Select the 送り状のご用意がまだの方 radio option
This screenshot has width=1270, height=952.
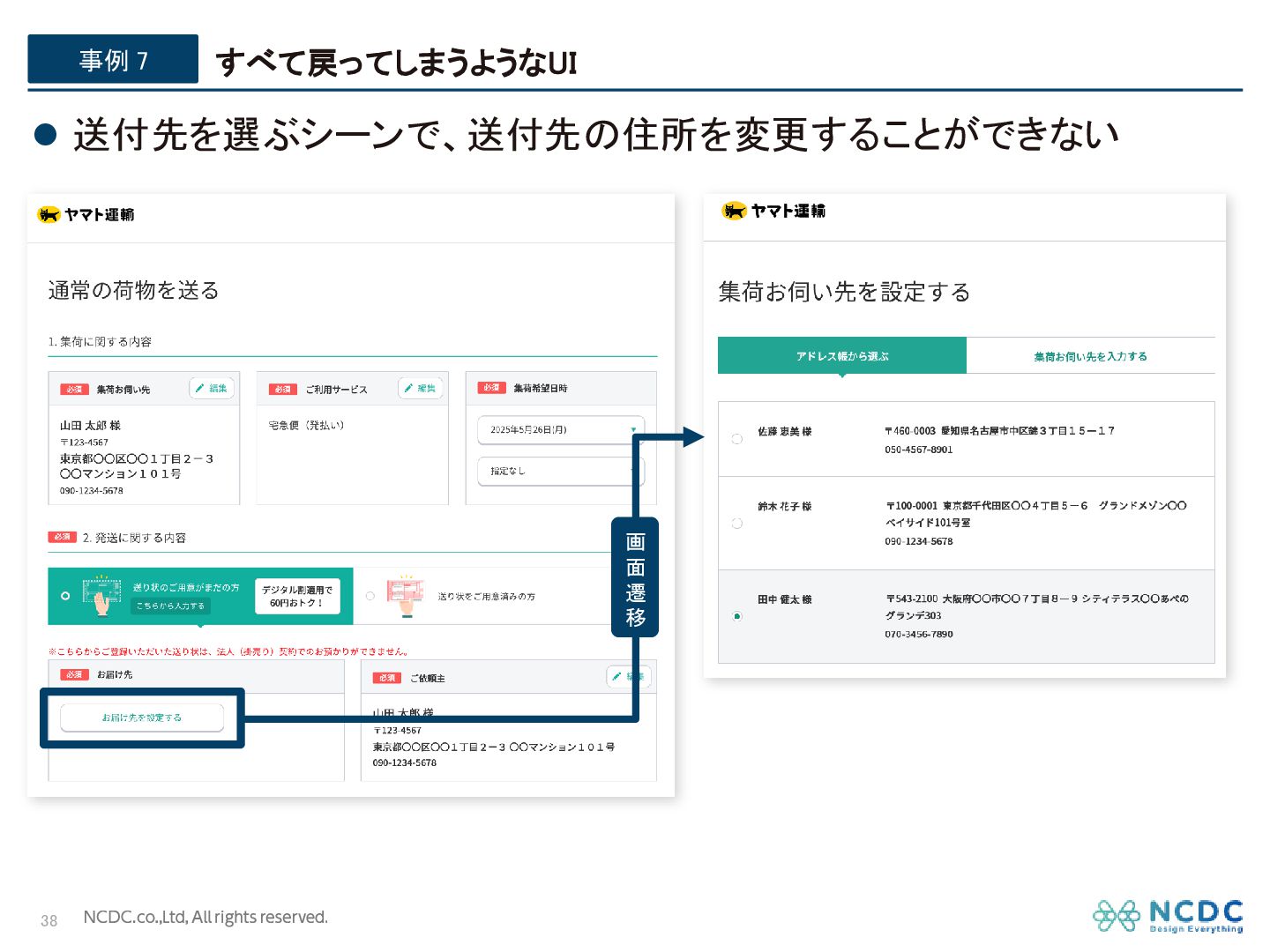point(65,596)
